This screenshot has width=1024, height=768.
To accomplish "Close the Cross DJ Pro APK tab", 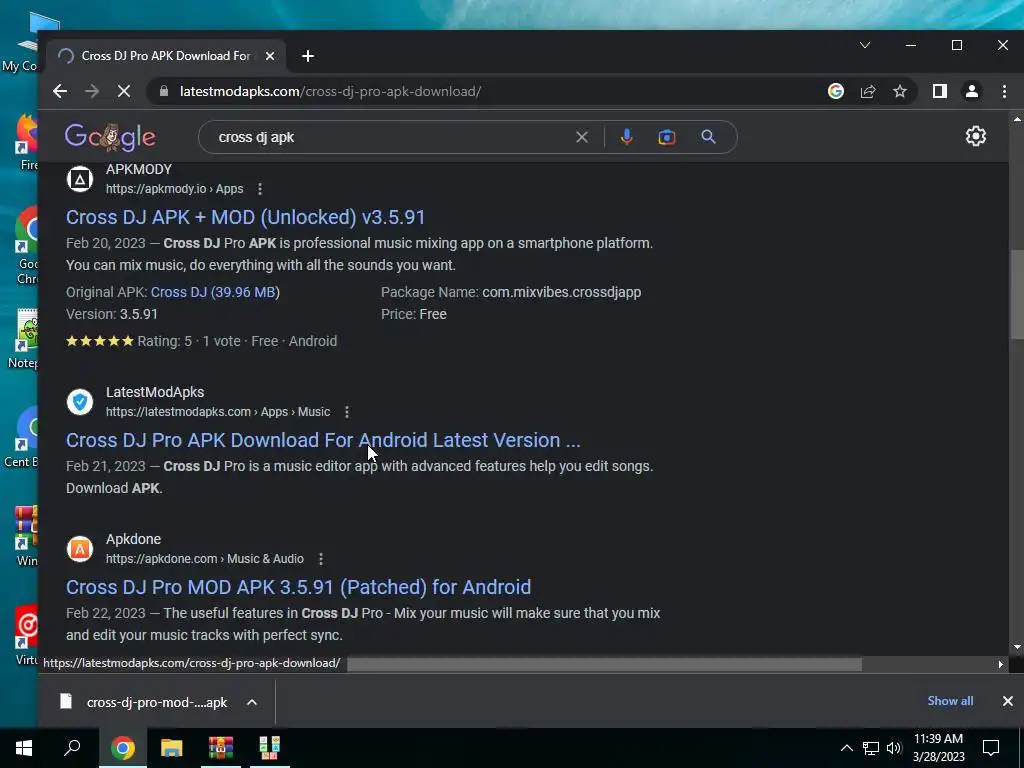I will [x=270, y=56].
